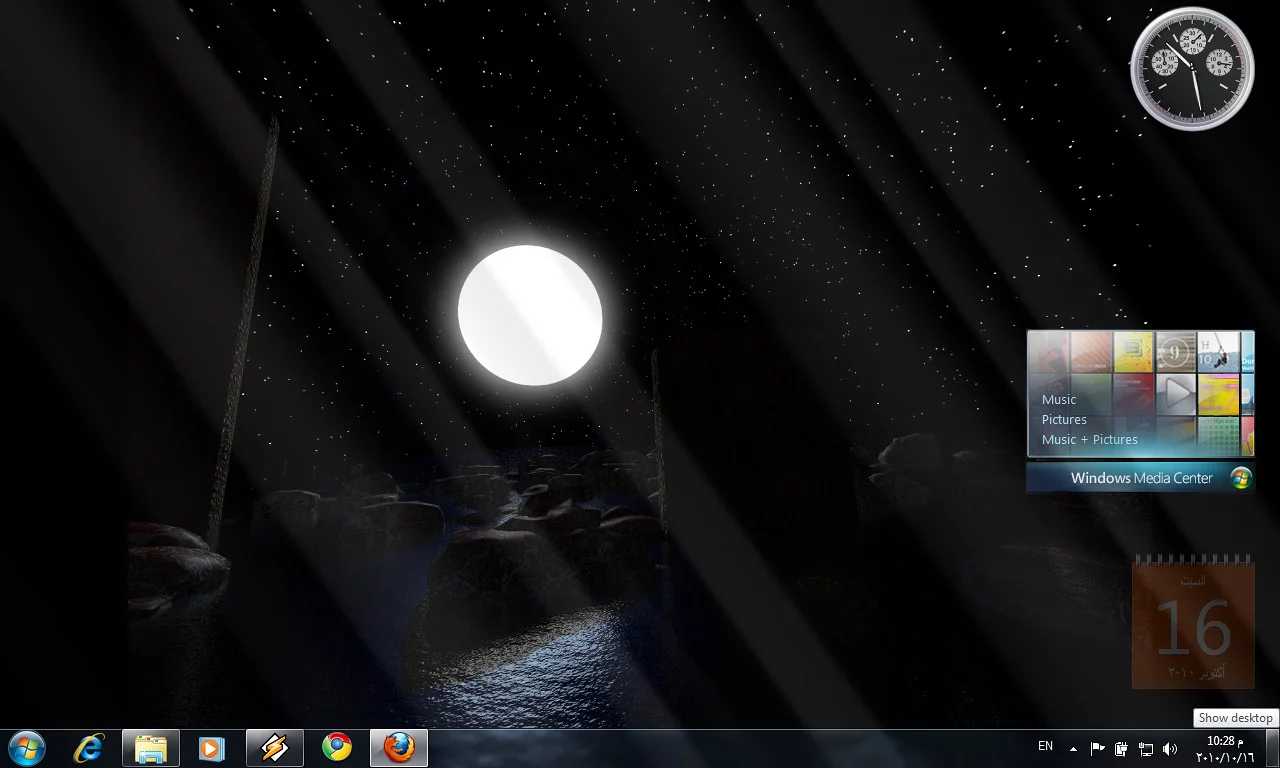
Task: Choose Music + Pictures in the gadget
Action: (x=1089, y=439)
